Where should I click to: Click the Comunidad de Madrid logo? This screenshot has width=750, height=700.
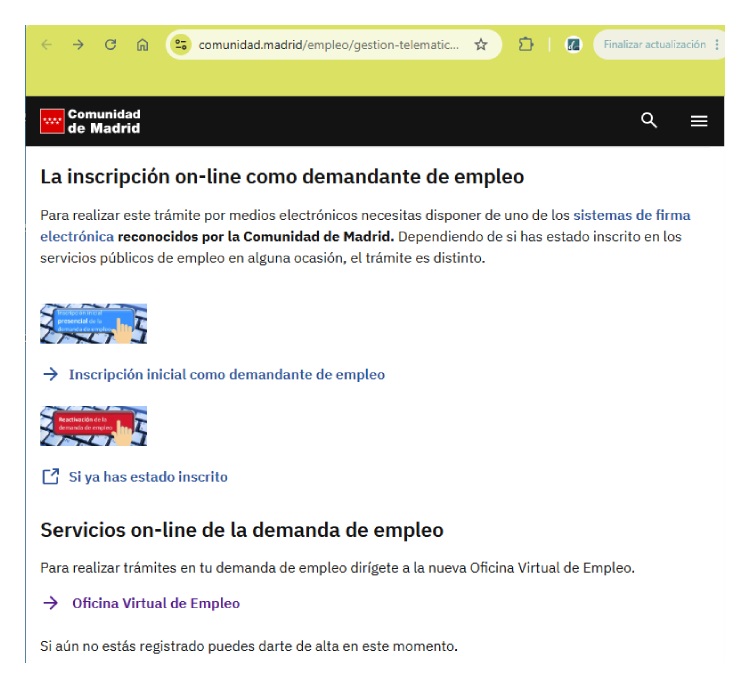(90, 121)
